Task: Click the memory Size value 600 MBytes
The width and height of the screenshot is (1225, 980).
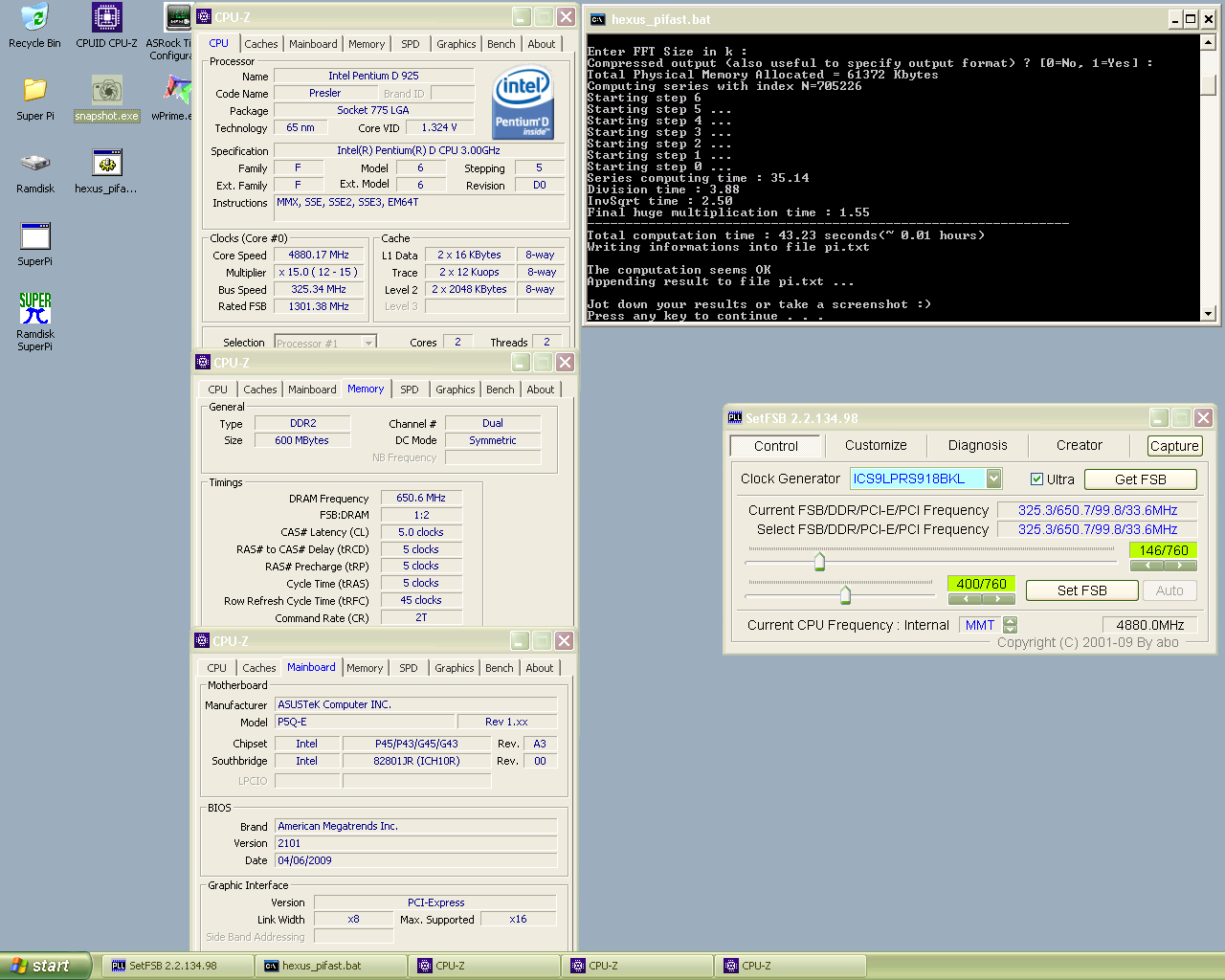Action: tap(302, 440)
